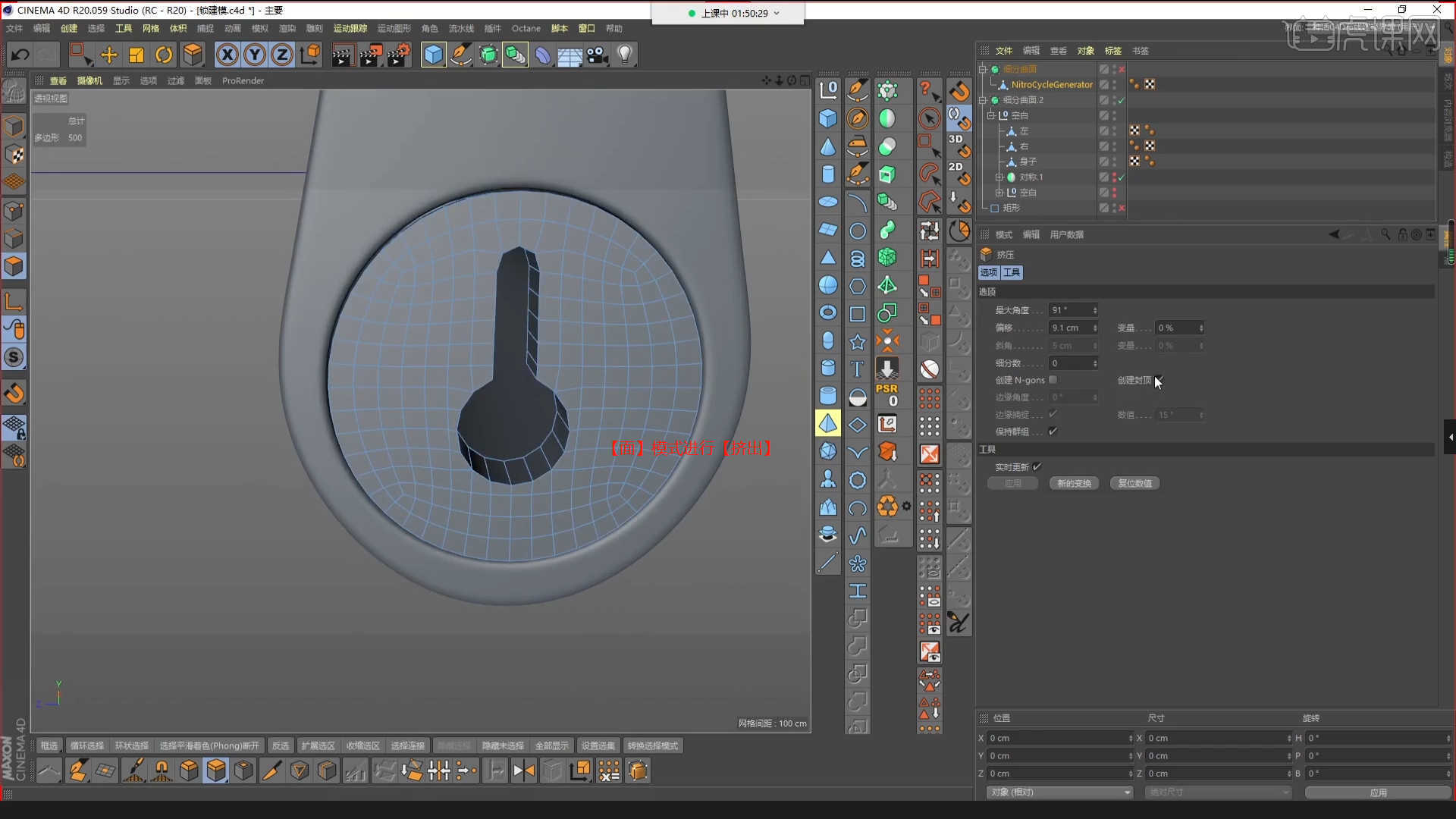Toggle the 实时更新 checkbox
Image resolution: width=1456 pixels, height=819 pixels.
(x=1037, y=466)
